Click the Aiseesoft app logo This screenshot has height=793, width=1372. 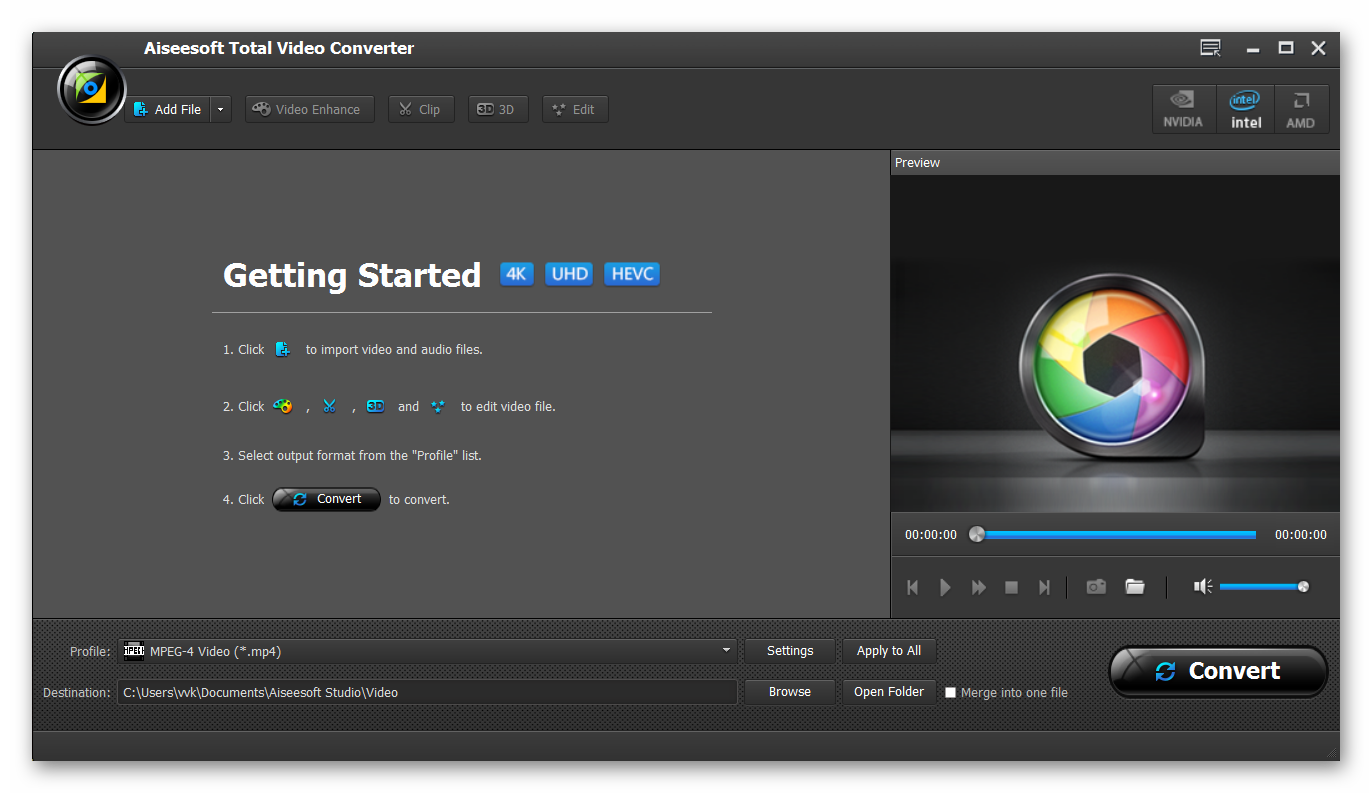[x=92, y=90]
